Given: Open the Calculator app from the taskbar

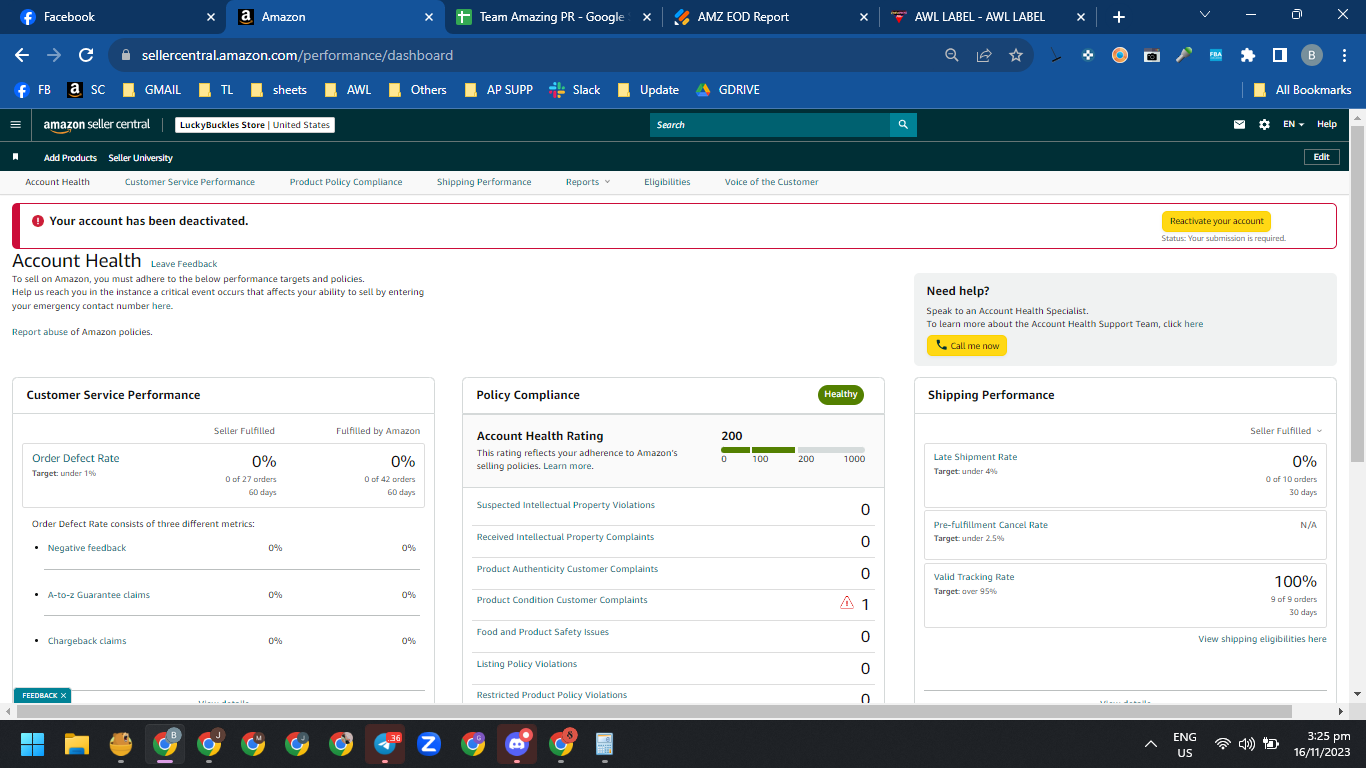Looking at the screenshot, I should (x=604, y=744).
